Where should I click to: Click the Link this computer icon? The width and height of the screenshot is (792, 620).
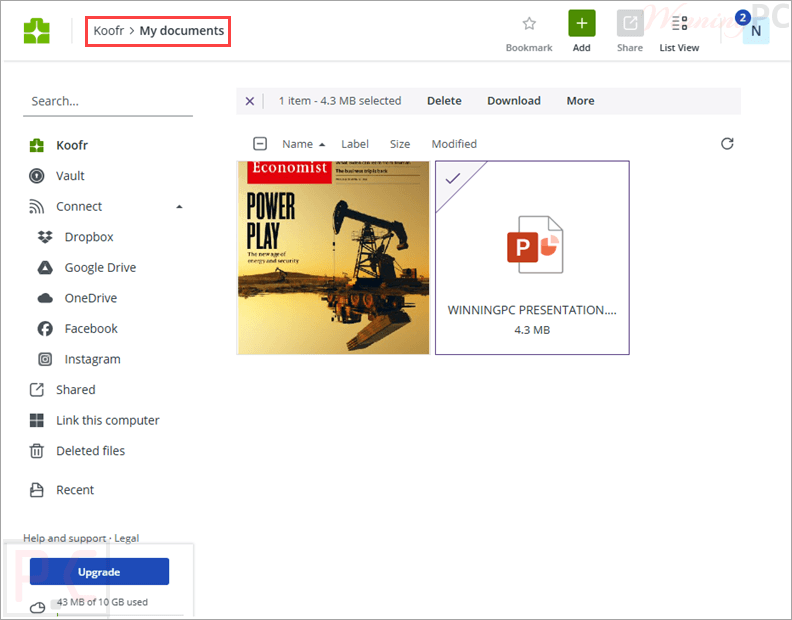[x=36, y=420]
